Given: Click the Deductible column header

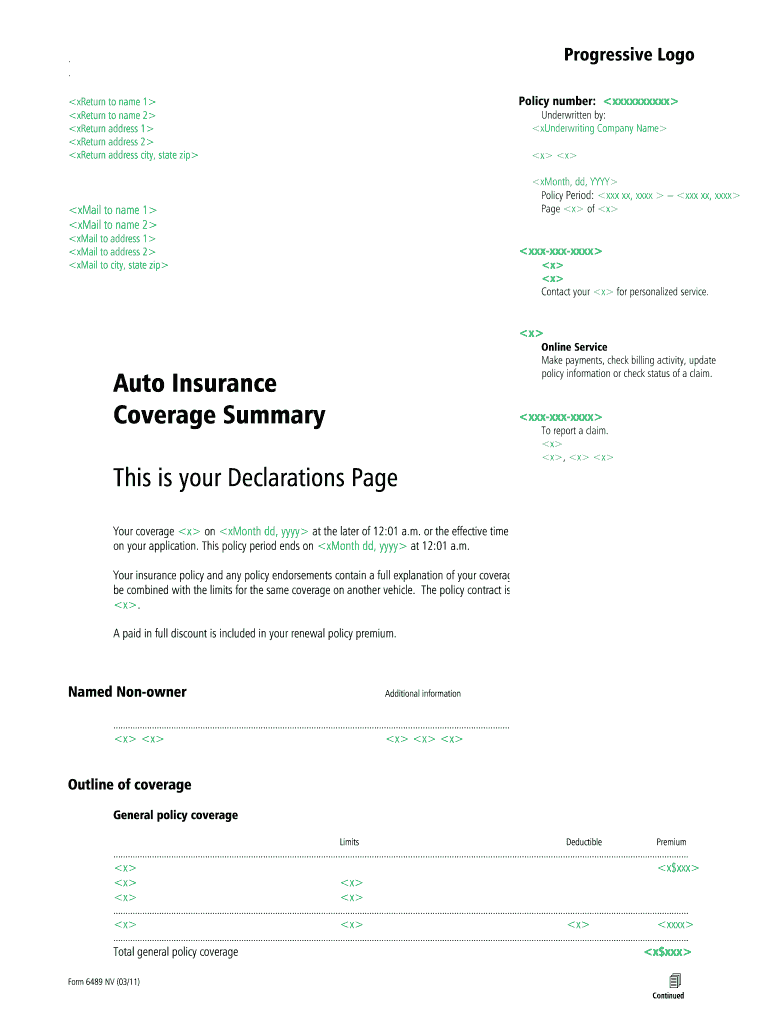Looking at the screenshot, I should point(584,842).
